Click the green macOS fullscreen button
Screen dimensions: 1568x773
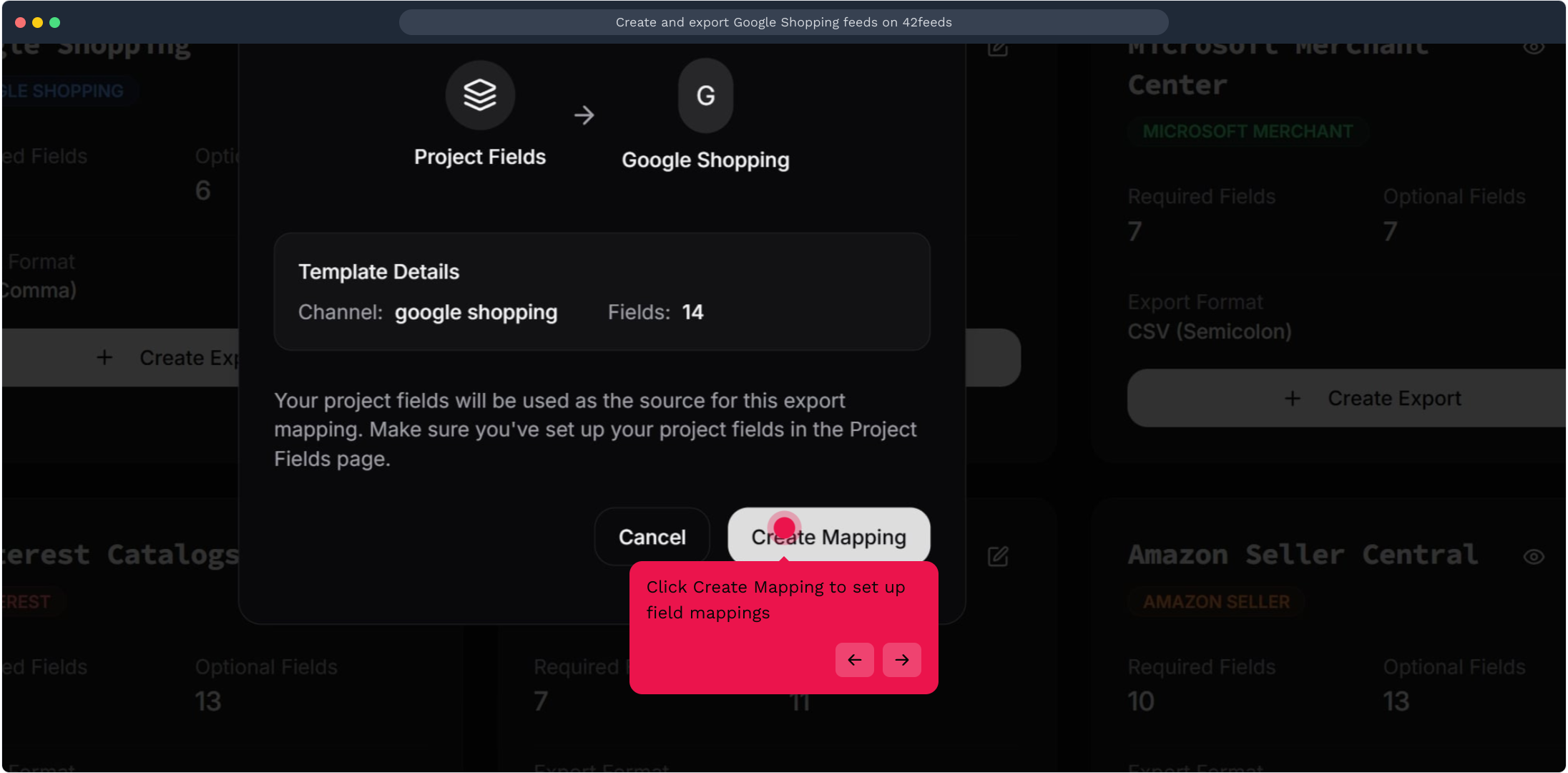[55, 22]
